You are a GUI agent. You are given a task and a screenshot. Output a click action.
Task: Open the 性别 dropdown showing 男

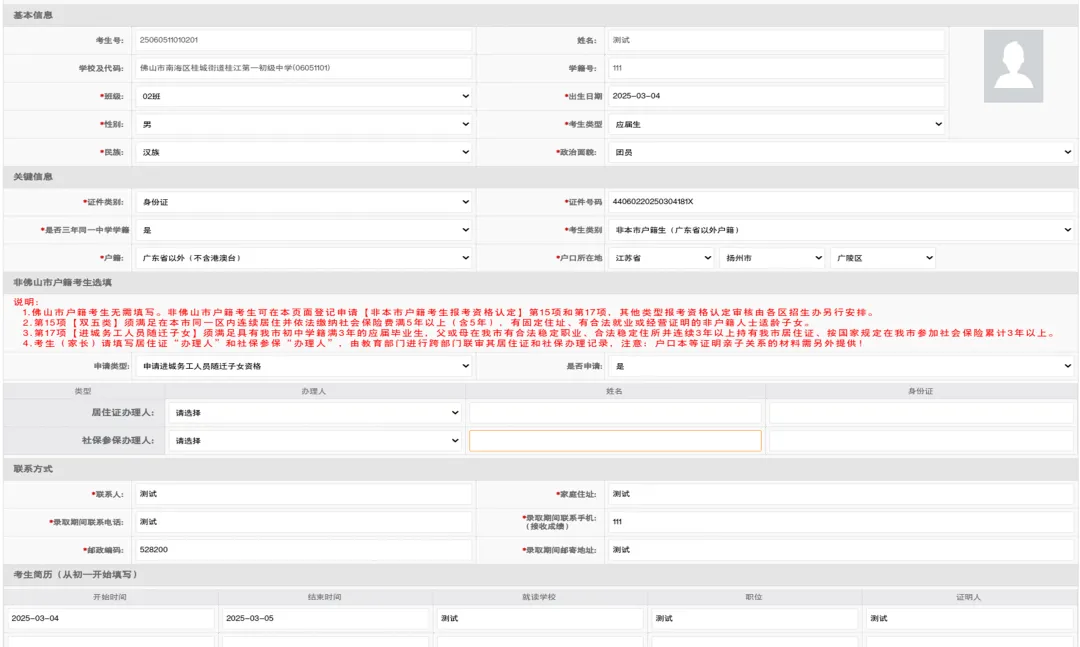tap(304, 125)
